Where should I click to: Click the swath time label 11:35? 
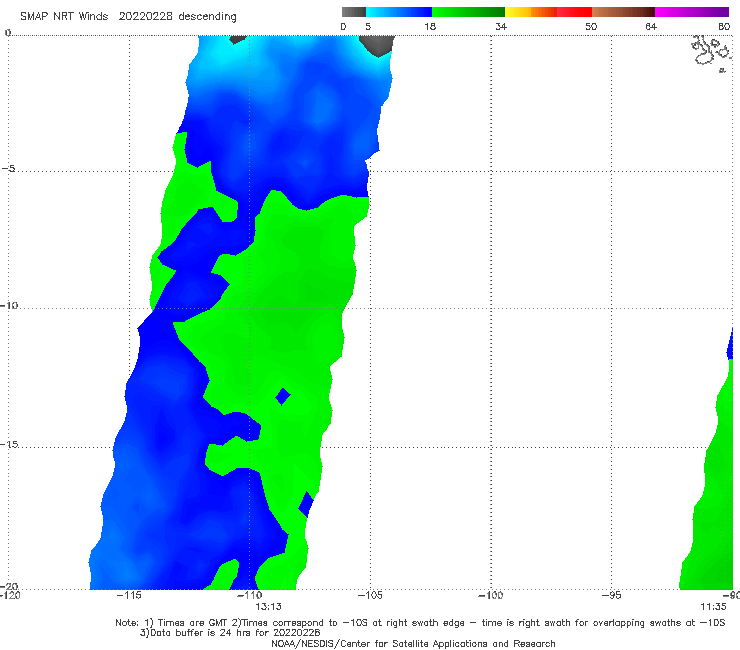coord(713,607)
